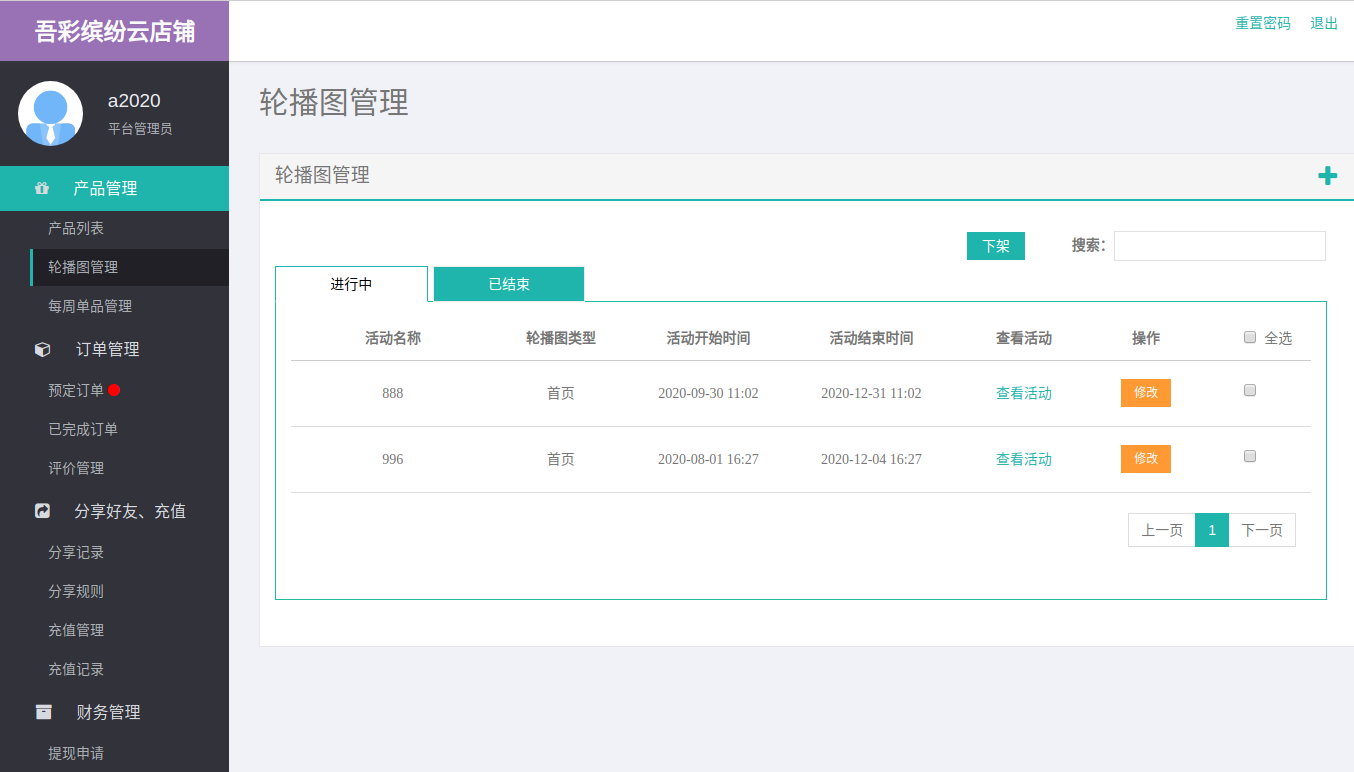This screenshot has height=772, width=1354.
Task: Click the 搜索 search input field
Action: pyautogui.click(x=1219, y=246)
